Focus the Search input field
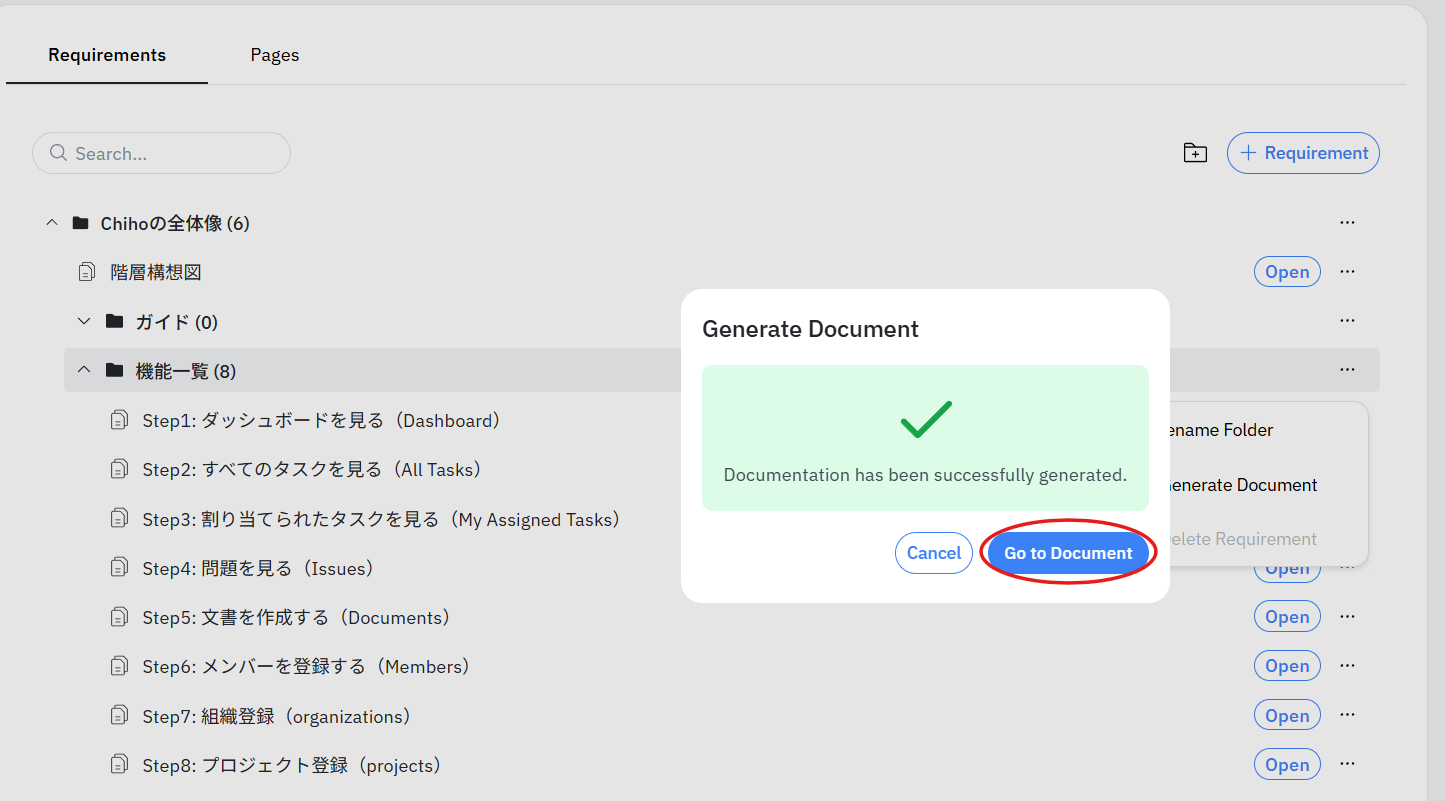 point(170,154)
